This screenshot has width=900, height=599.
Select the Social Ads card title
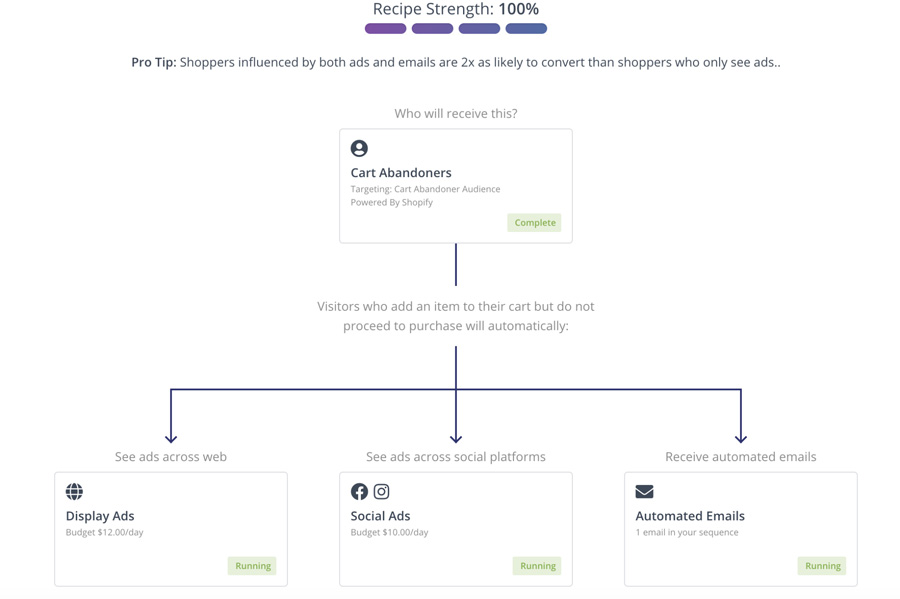tap(380, 516)
